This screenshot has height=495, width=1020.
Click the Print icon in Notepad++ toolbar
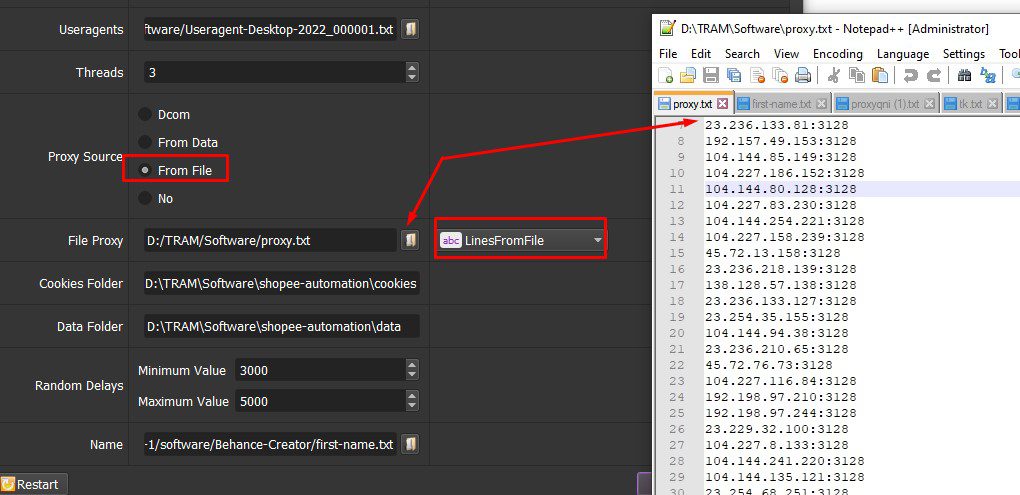[x=803, y=75]
